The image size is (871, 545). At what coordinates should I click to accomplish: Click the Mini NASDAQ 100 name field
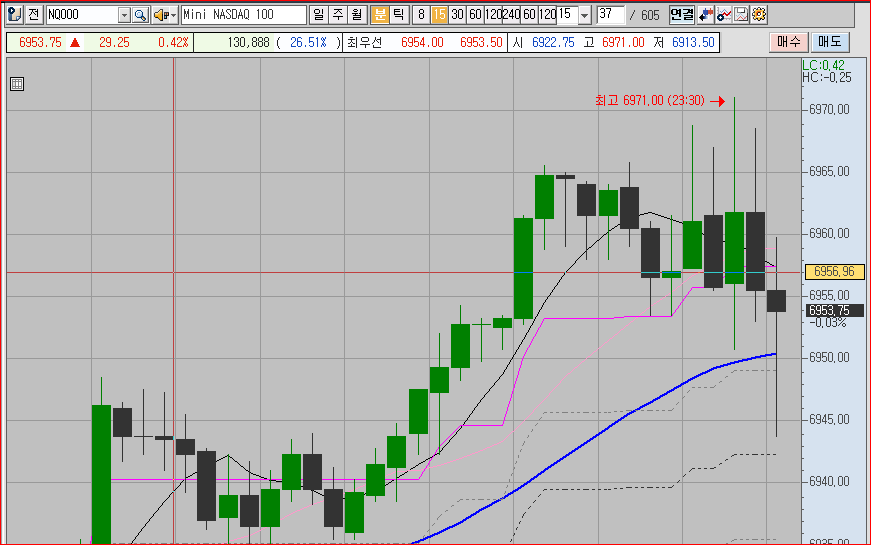(x=243, y=14)
